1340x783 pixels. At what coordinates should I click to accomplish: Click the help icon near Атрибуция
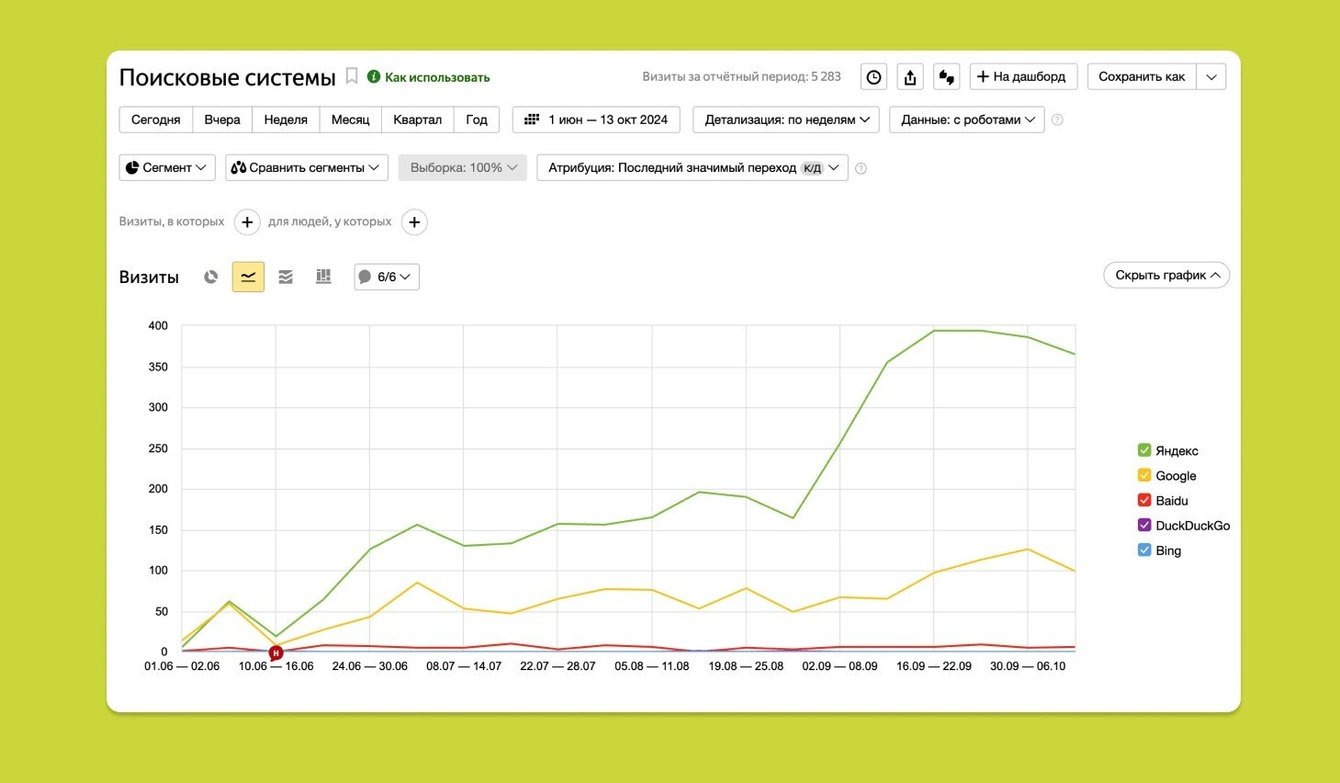click(861, 168)
